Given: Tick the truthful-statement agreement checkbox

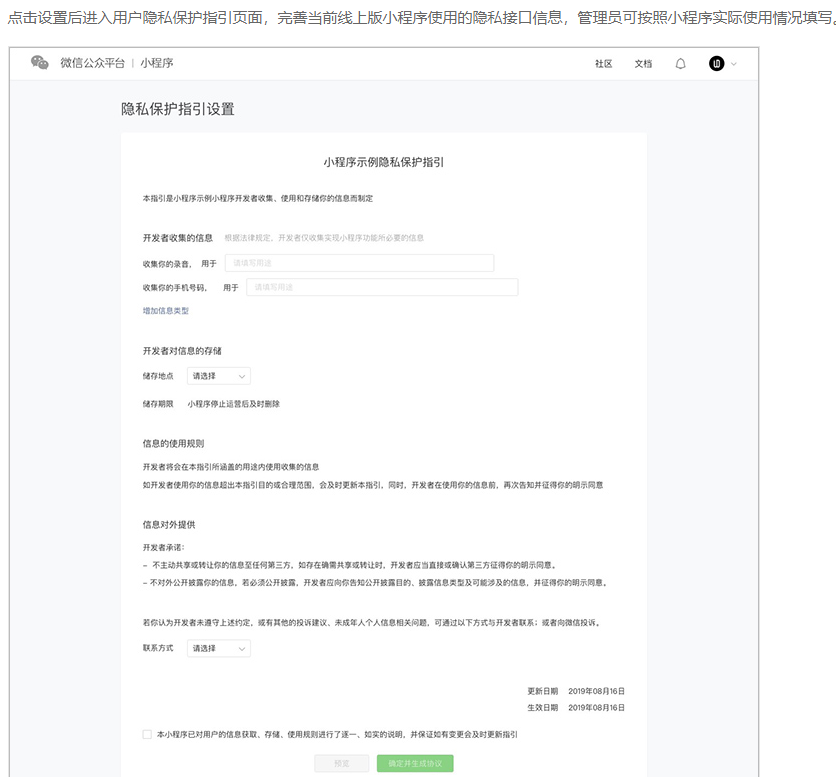Looking at the screenshot, I should click(x=147, y=734).
